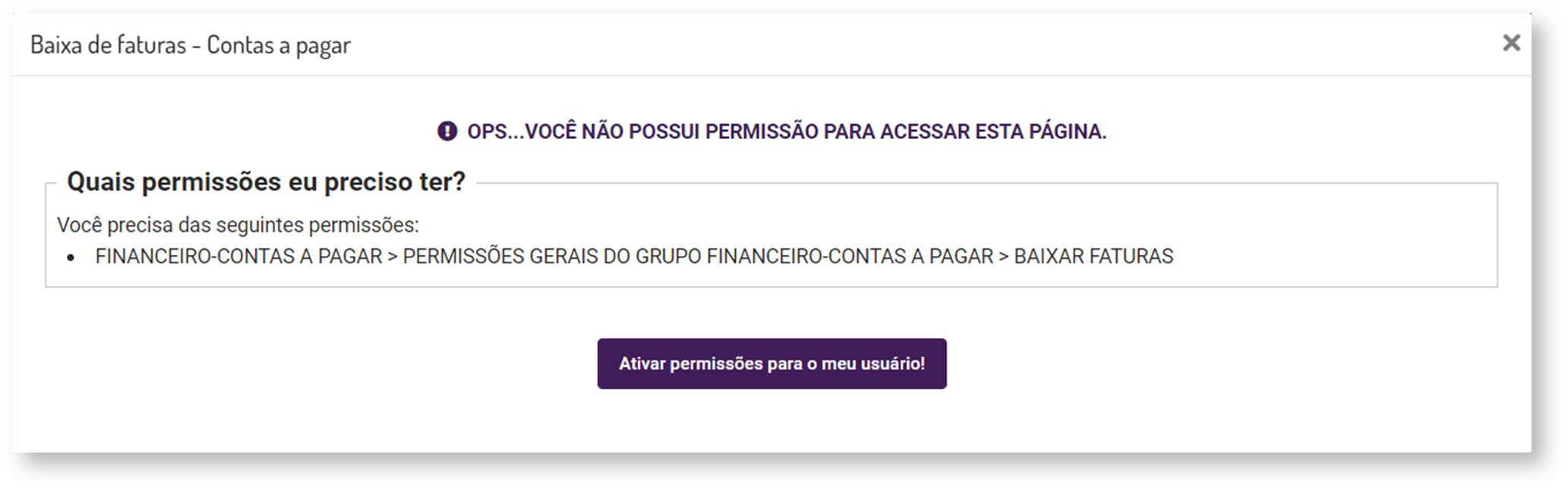Click the '>' separator before BAIXAR FATURAS

[x=1004, y=257]
